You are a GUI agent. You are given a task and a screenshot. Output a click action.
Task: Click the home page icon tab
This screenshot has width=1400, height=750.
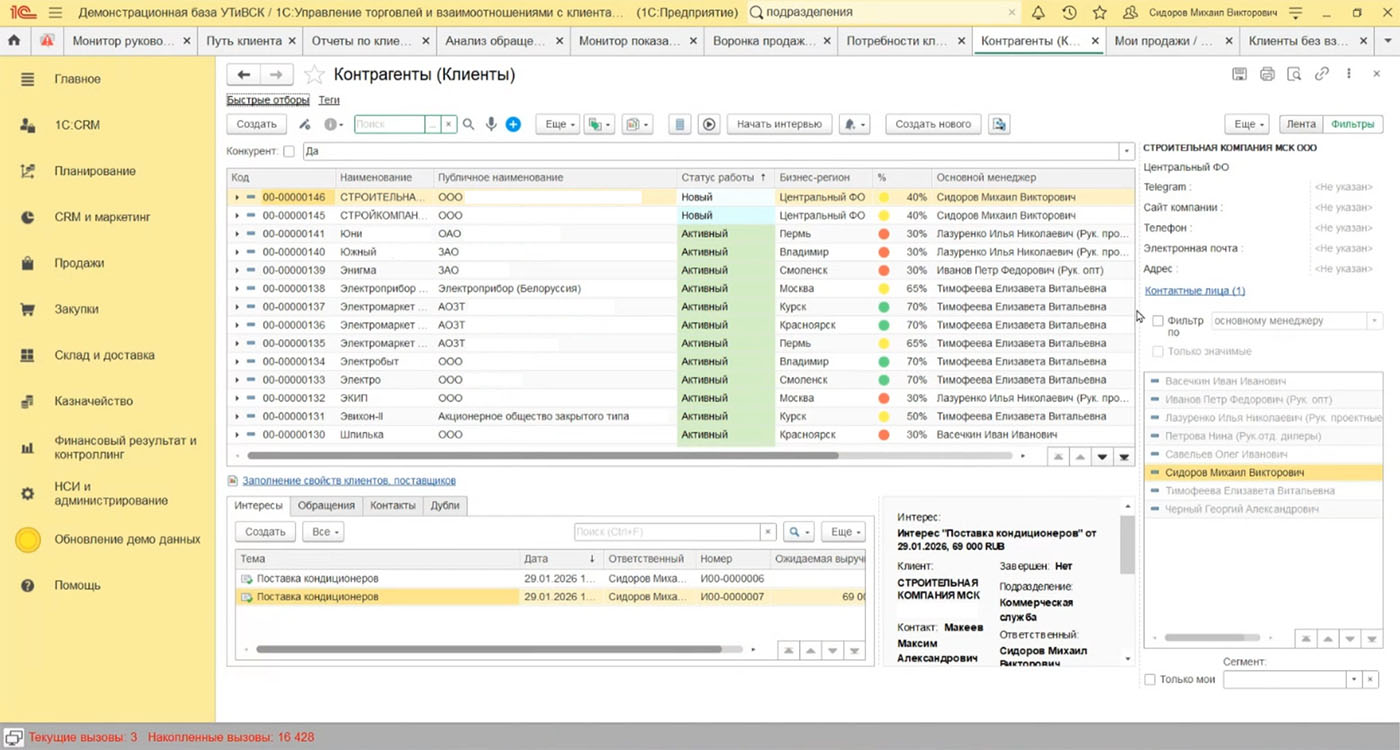pos(14,41)
